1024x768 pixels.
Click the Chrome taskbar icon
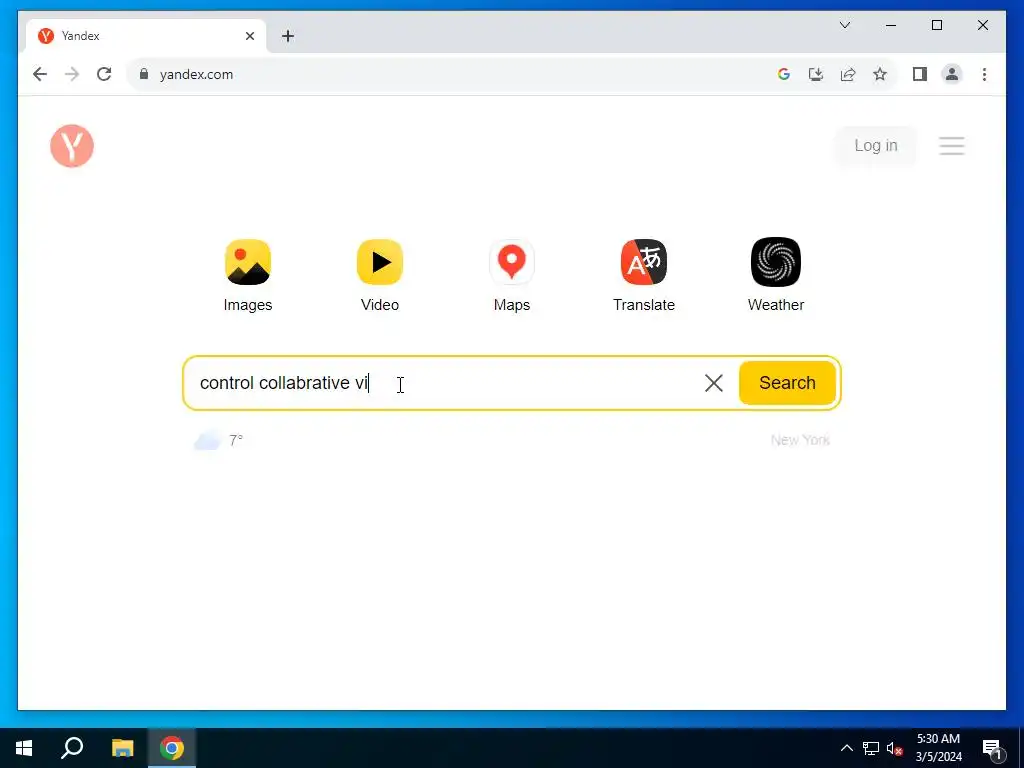pos(172,748)
